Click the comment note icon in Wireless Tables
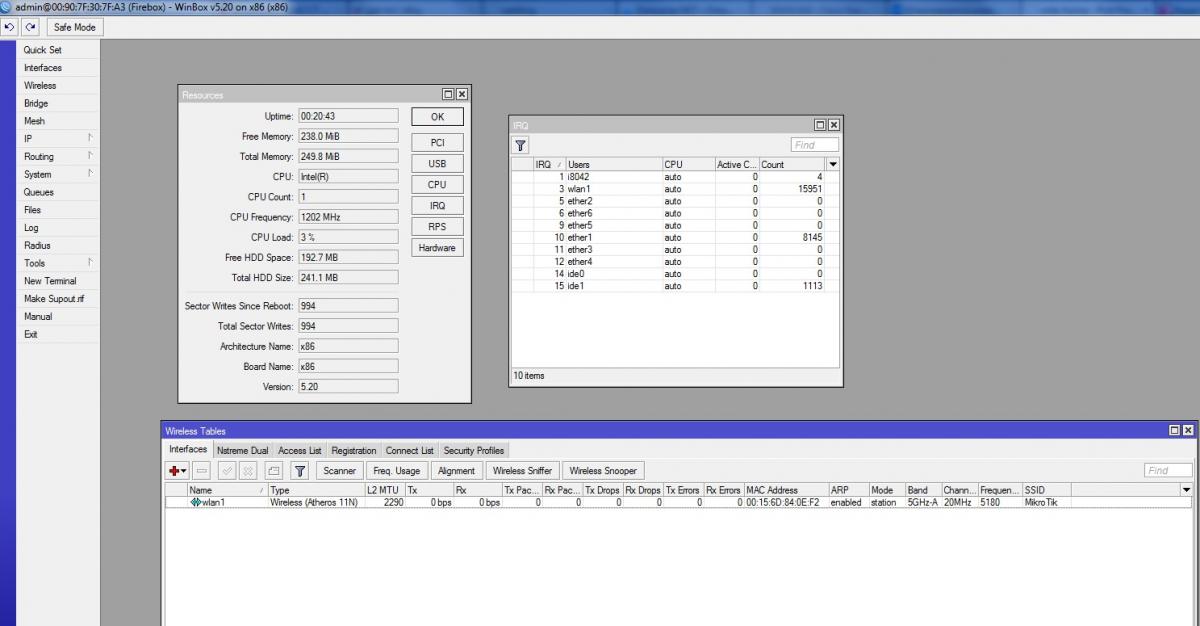The width and height of the screenshot is (1200, 626). [274, 470]
